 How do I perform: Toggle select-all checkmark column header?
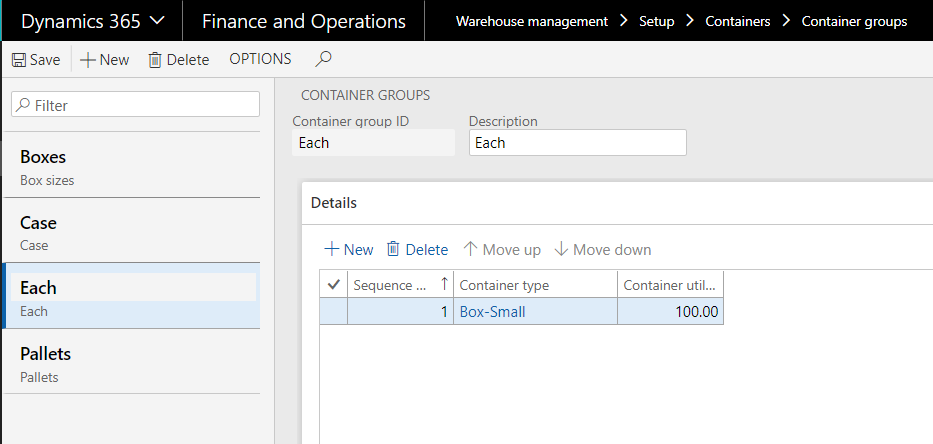coord(334,285)
